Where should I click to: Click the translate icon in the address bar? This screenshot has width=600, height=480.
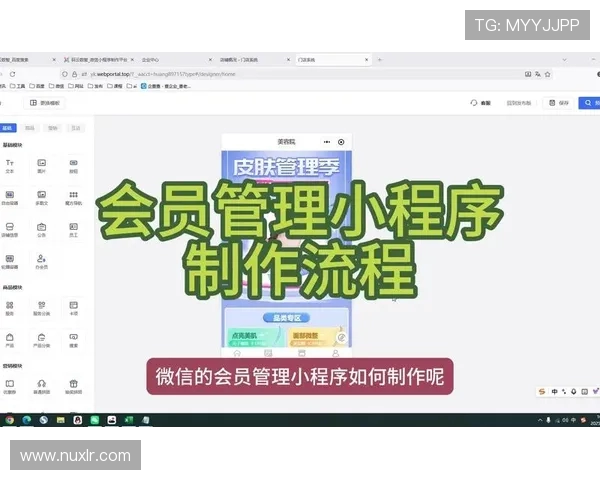(x=538, y=74)
